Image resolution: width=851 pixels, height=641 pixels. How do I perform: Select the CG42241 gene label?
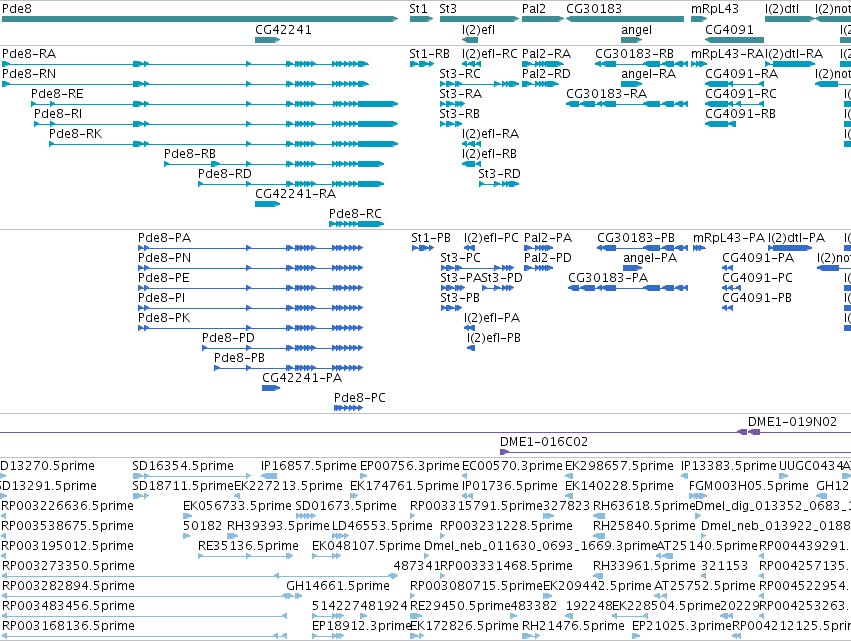283,30
